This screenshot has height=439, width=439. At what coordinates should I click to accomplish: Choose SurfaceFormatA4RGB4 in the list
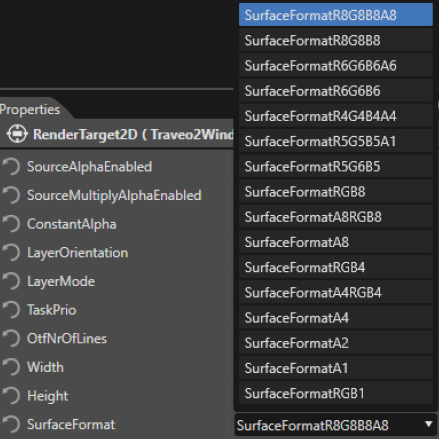pyautogui.click(x=336, y=293)
